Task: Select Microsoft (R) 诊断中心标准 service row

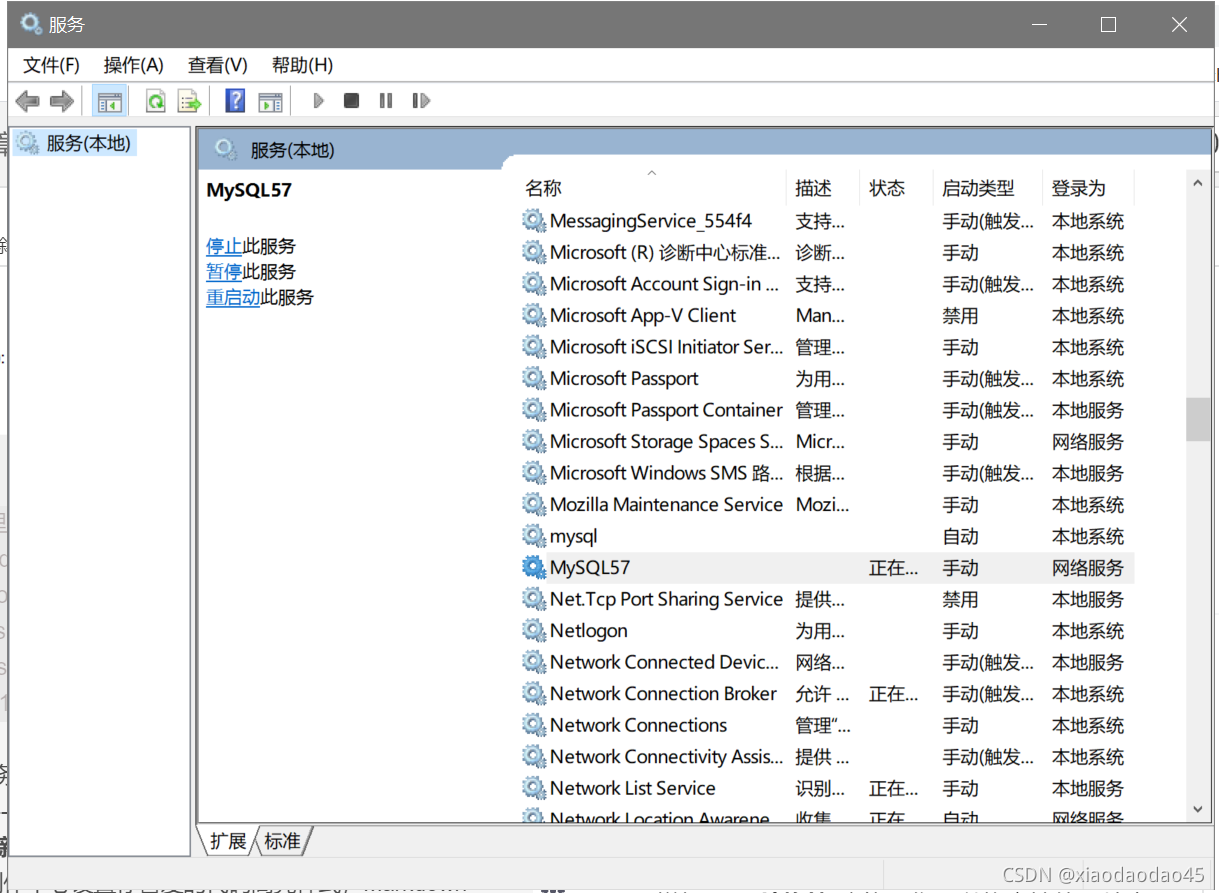Action: tap(828, 252)
